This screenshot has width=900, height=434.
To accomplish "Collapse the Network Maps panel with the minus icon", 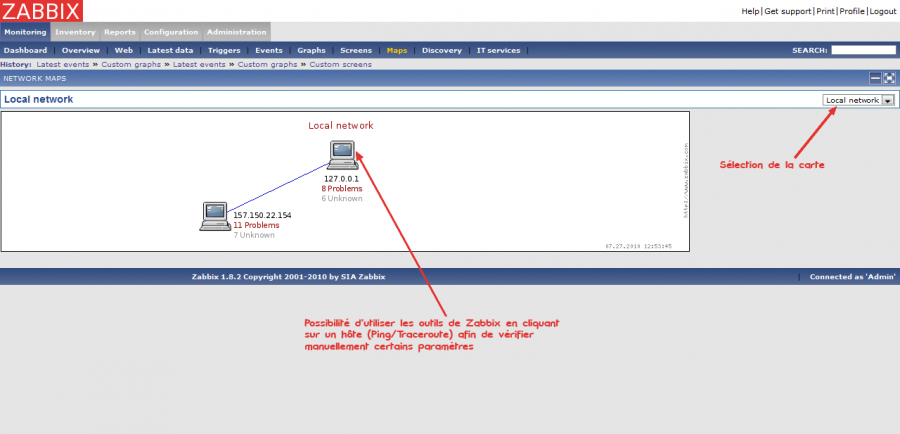I will [x=875, y=79].
